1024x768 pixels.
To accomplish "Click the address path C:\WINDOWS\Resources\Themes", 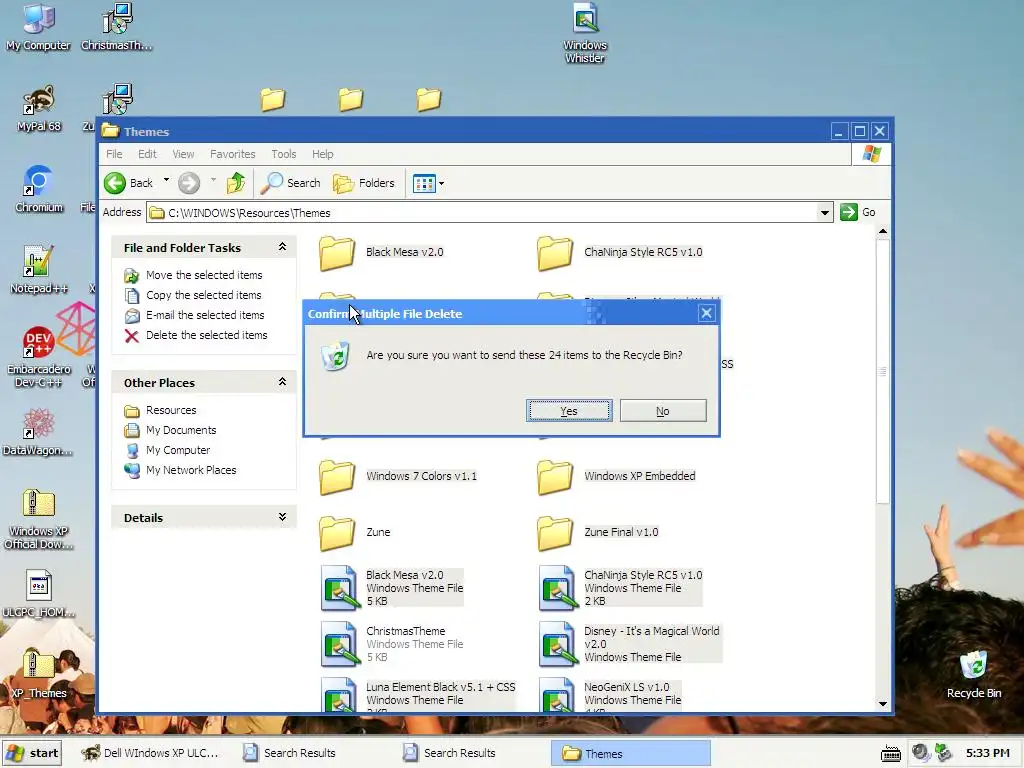I will 249,213.
